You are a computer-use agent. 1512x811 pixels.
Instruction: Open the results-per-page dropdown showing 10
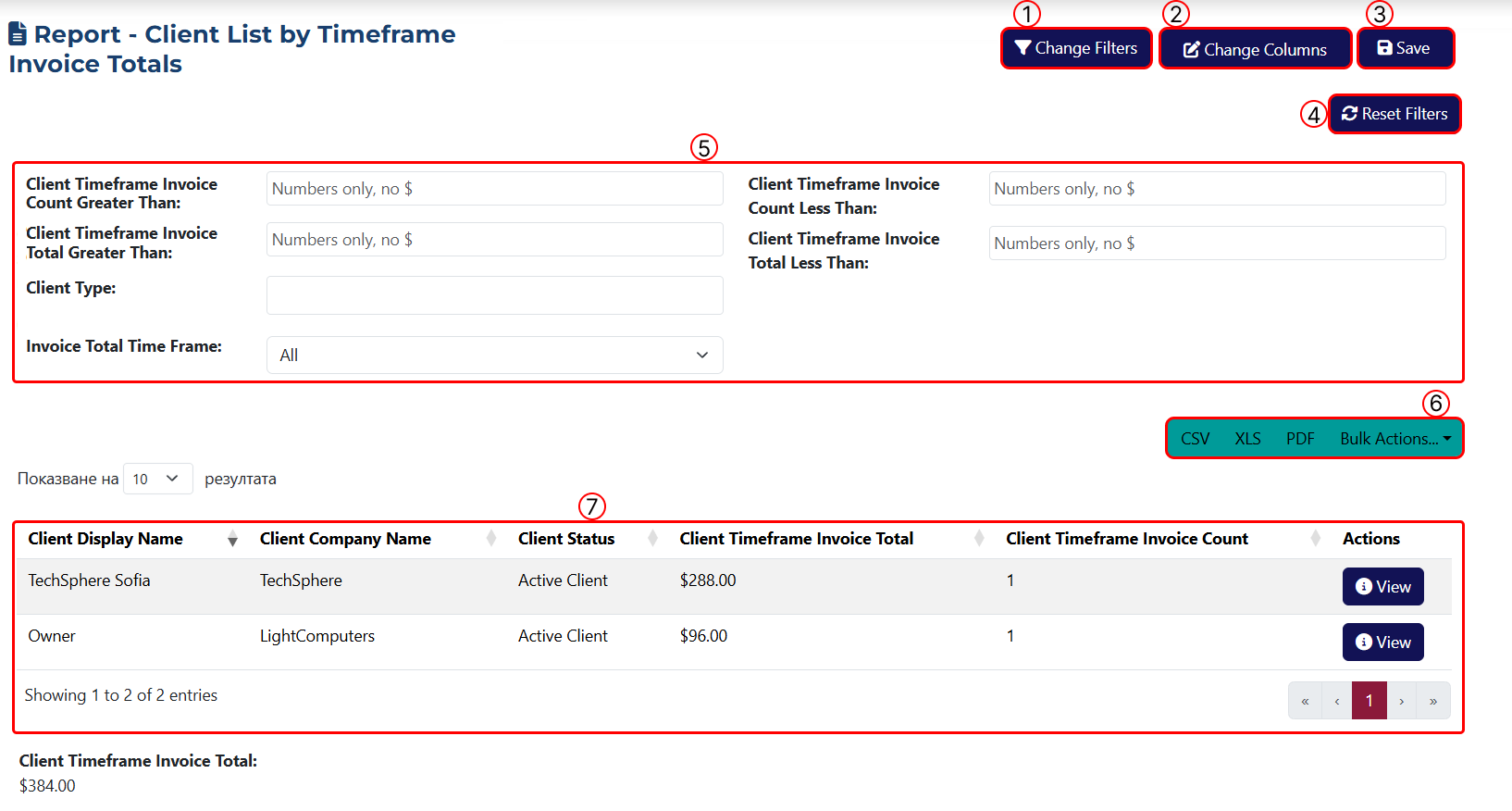click(x=157, y=479)
